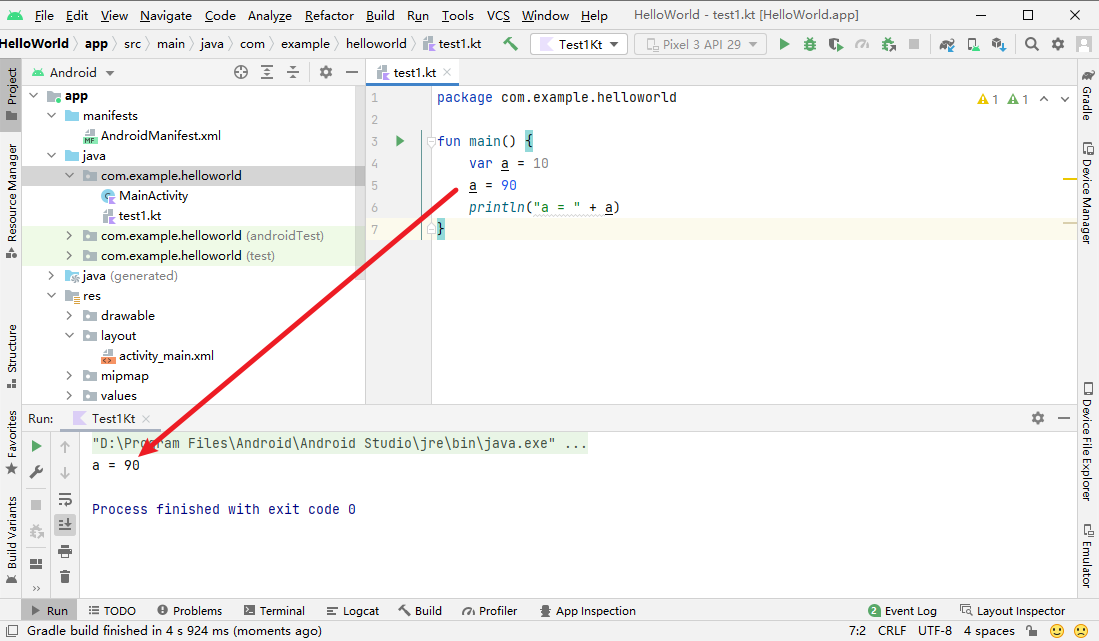Run app with coverage icon
The width and height of the screenshot is (1099, 641).
pos(835,44)
